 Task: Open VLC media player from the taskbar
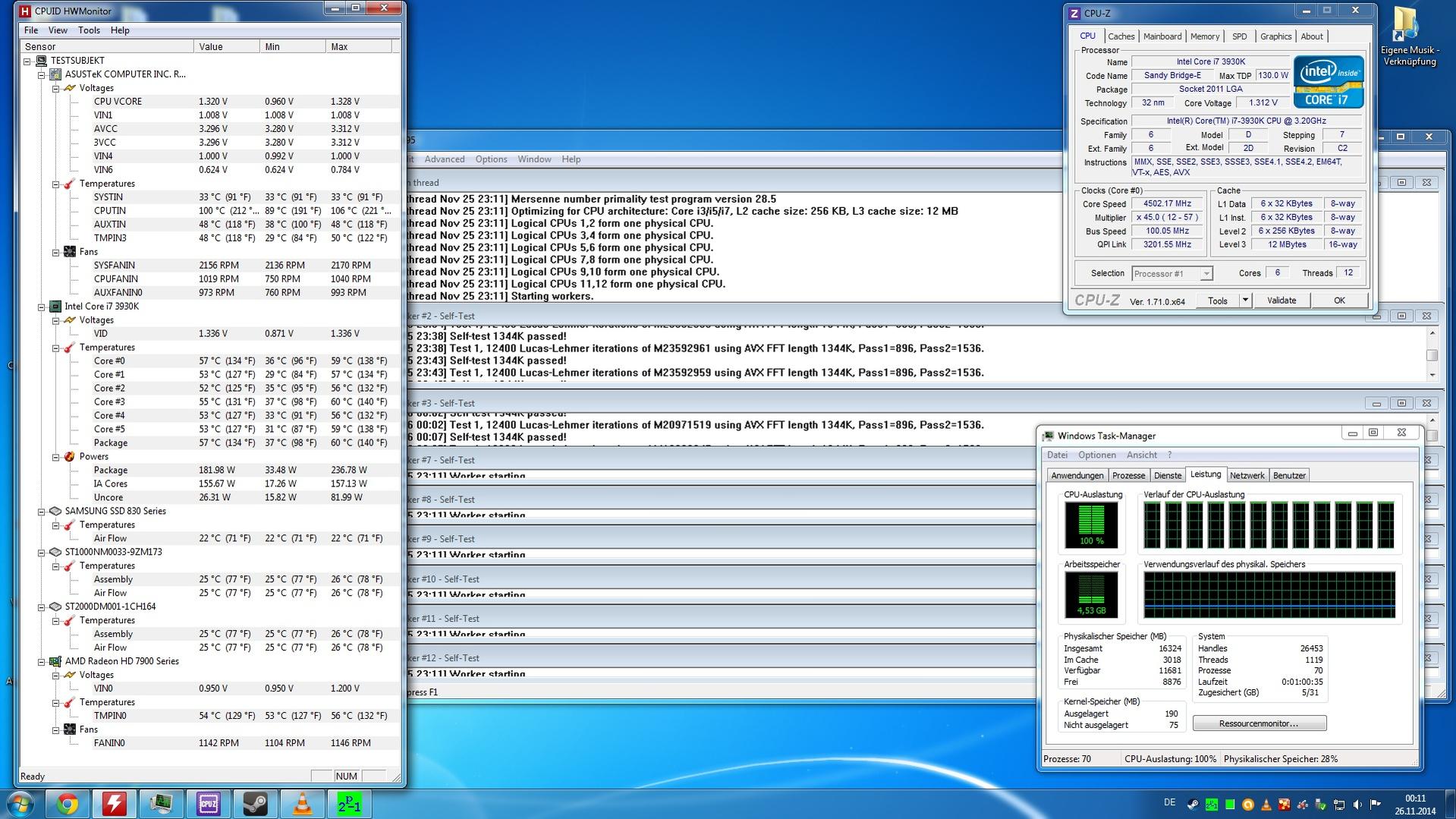[x=303, y=804]
